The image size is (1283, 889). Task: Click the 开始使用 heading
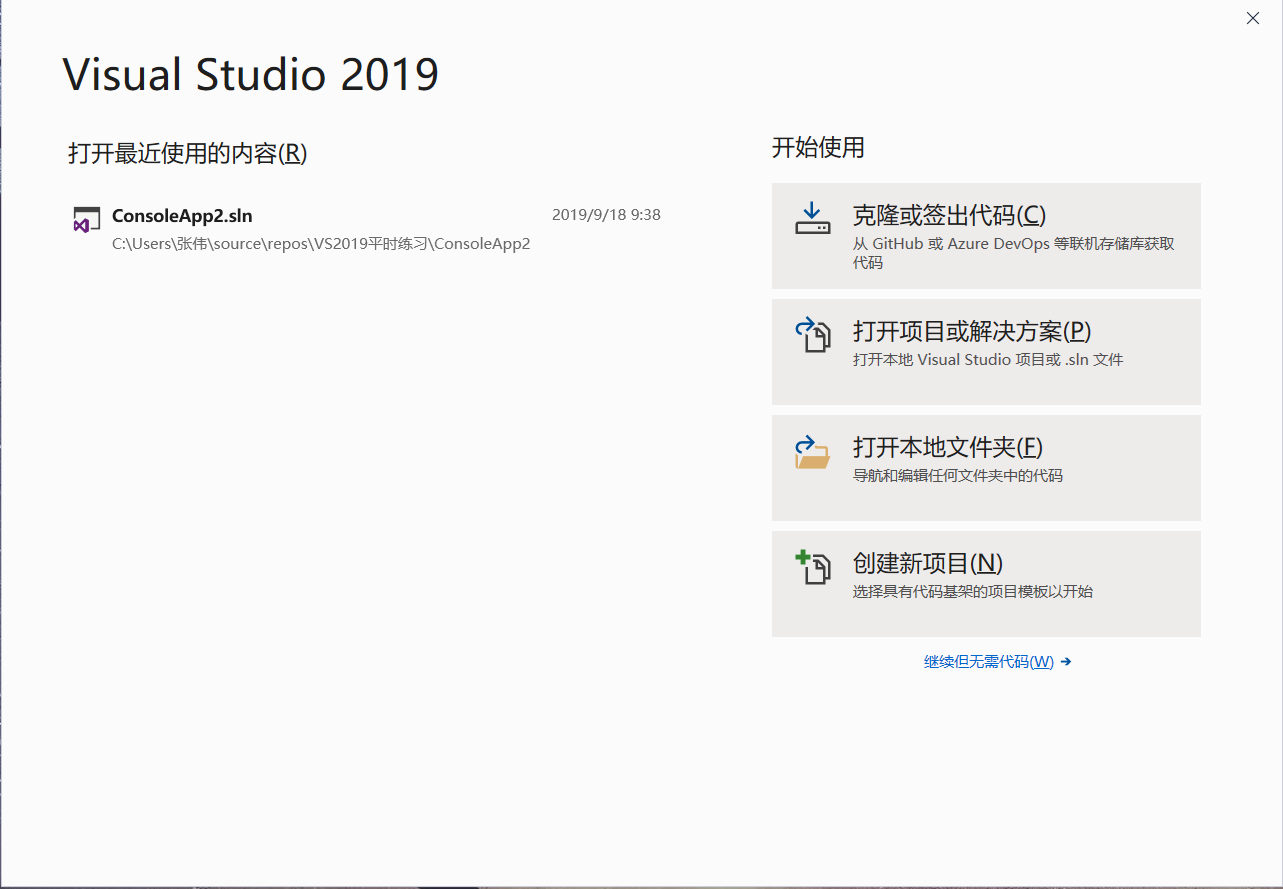818,148
